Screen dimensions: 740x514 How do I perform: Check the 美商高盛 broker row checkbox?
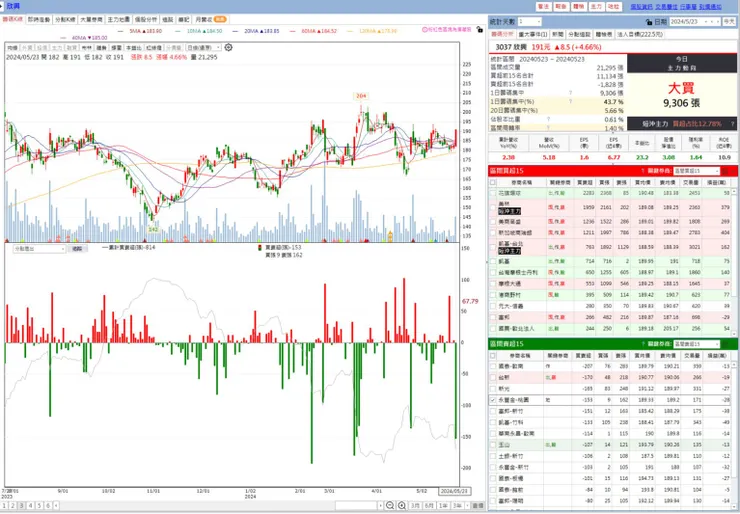493,221
